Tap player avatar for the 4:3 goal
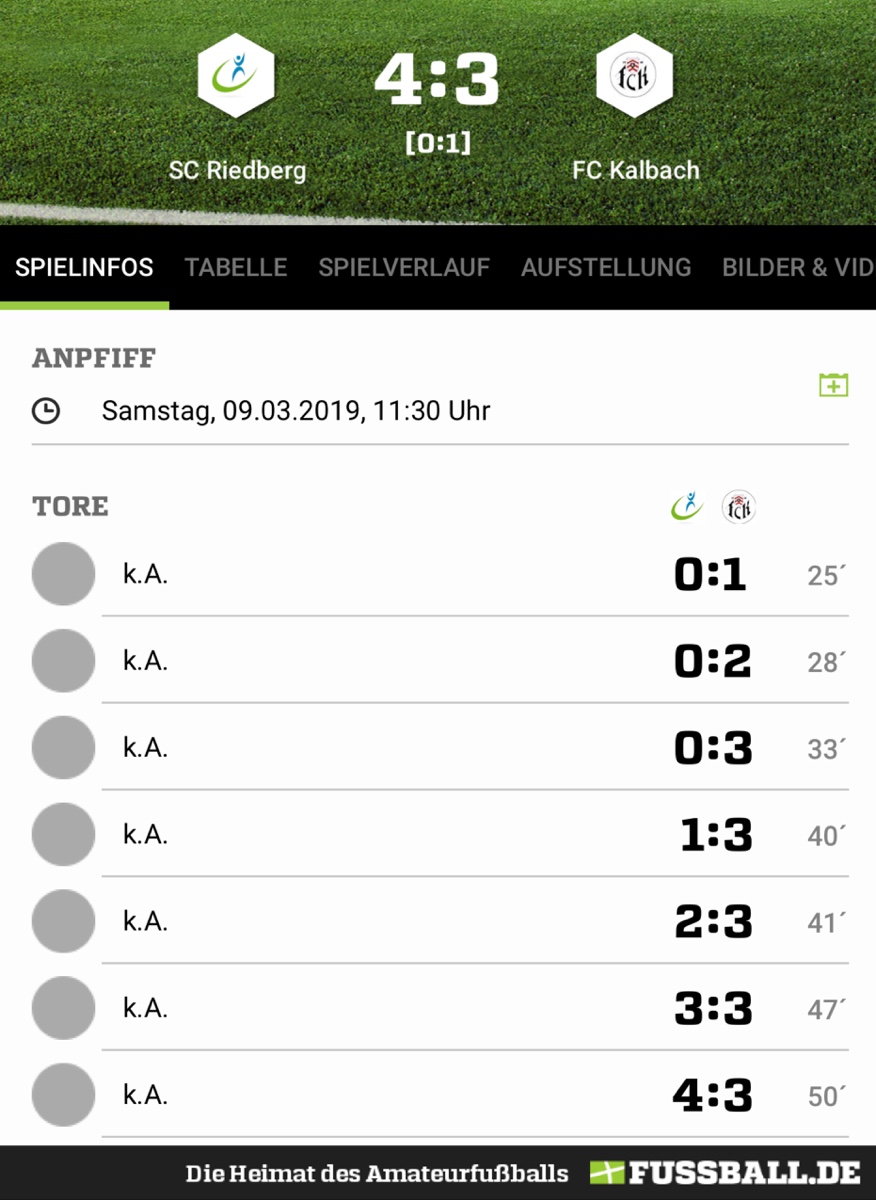Viewport: 876px width, 1200px height. point(64,1095)
